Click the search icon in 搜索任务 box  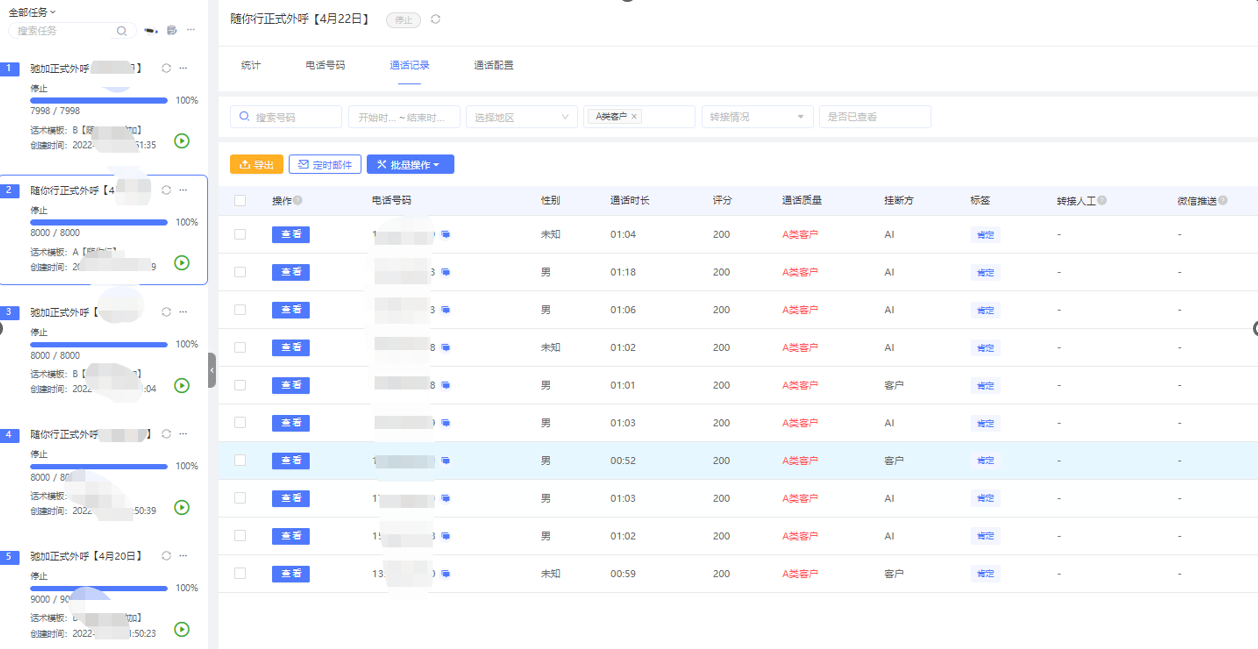coord(122,31)
